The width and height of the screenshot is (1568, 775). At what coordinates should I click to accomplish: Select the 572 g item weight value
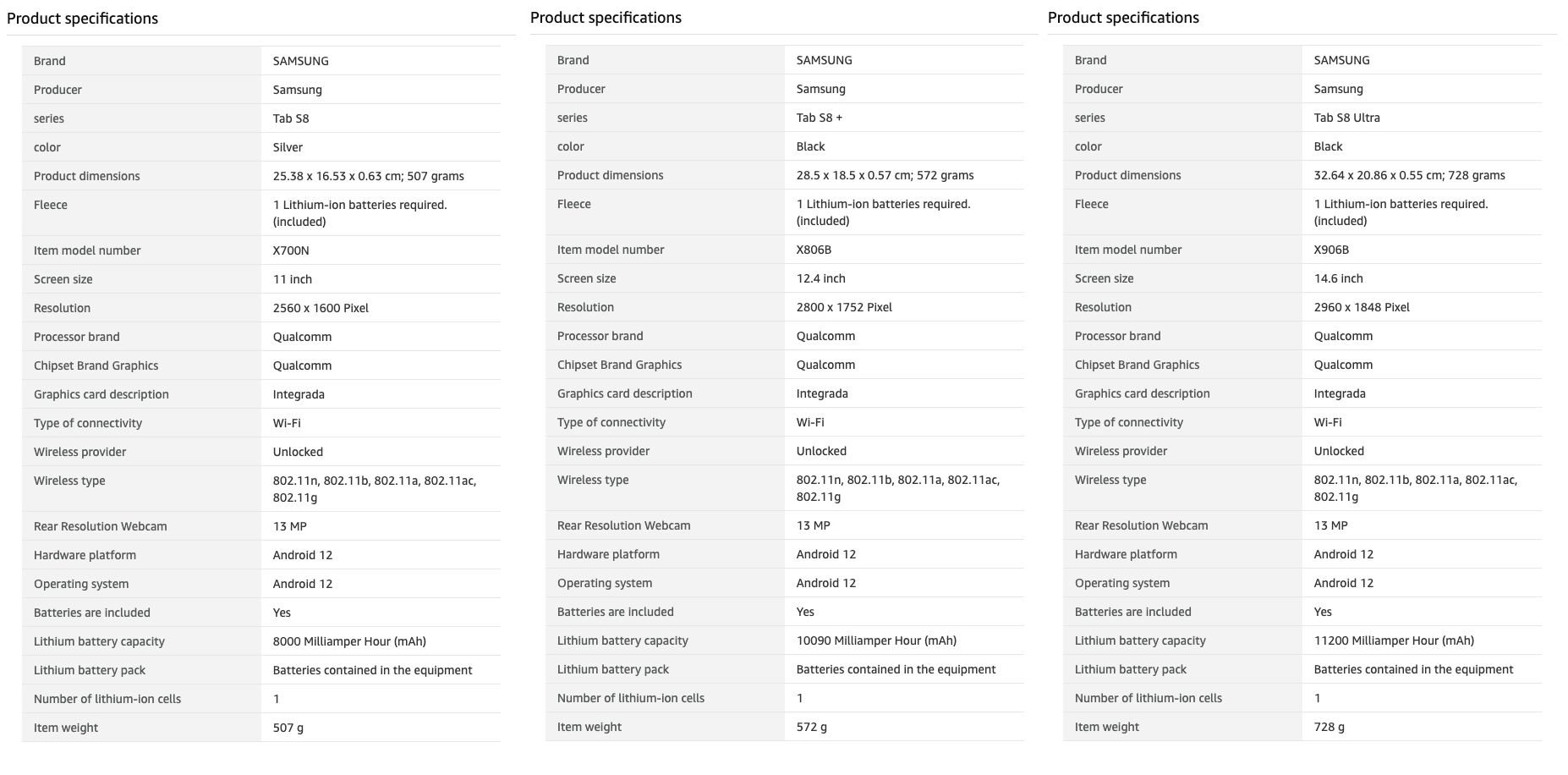(x=811, y=727)
